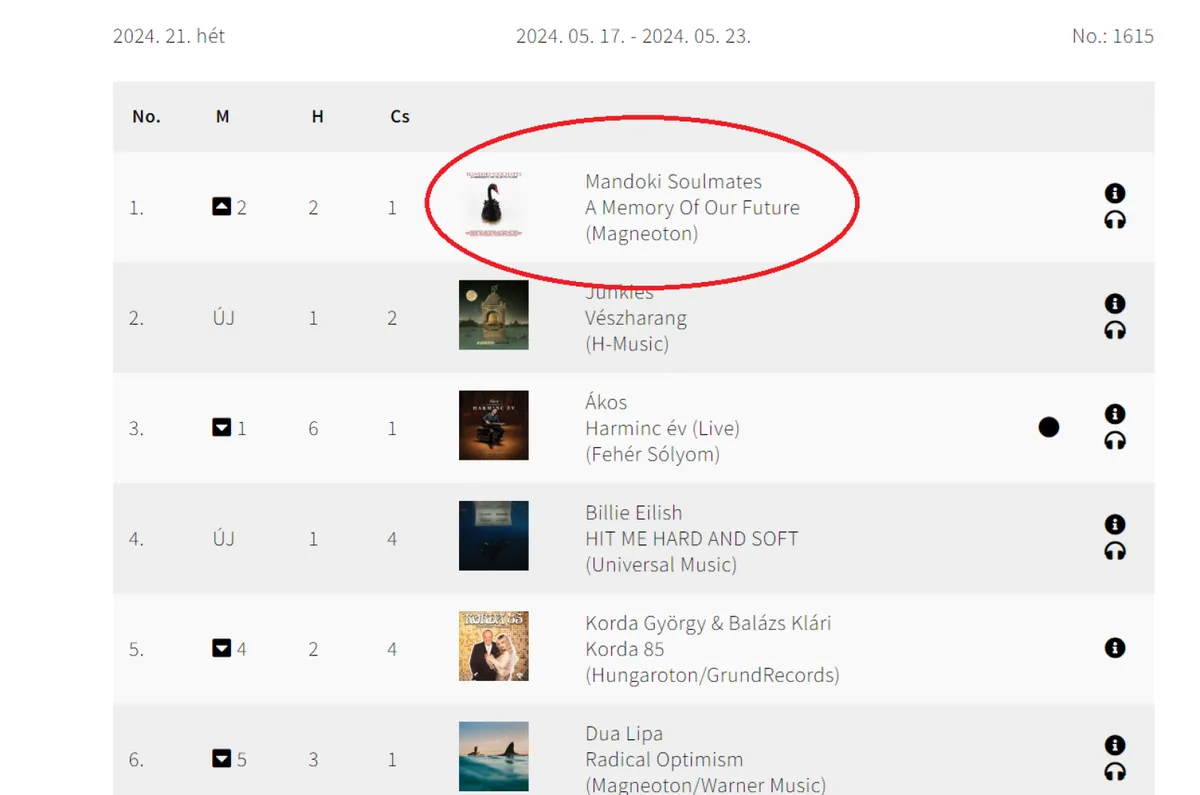Open info icon for Junkies Vészharang
This screenshot has height=795, width=1200.
click(1115, 303)
